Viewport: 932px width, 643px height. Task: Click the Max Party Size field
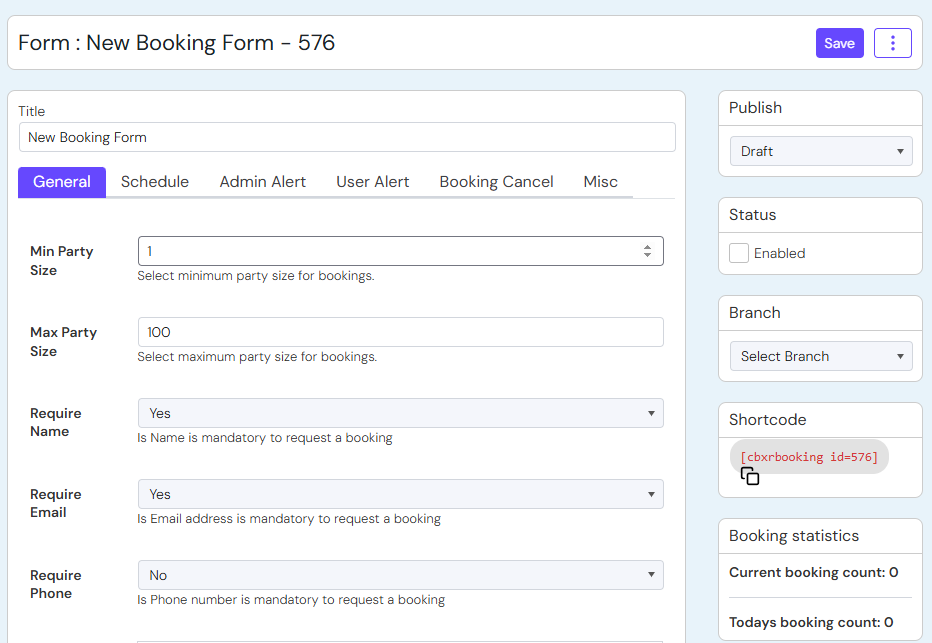[x=401, y=332]
